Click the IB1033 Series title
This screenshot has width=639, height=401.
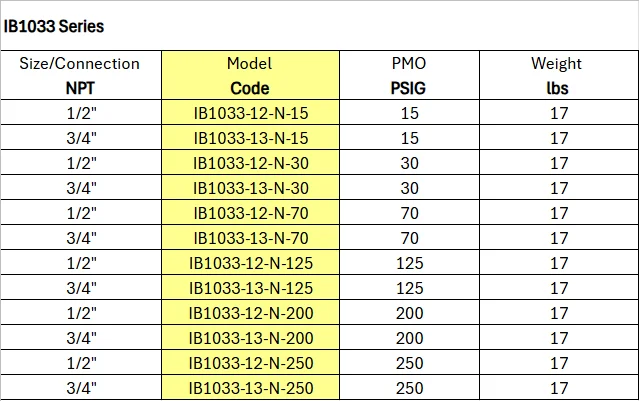click(54, 26)
